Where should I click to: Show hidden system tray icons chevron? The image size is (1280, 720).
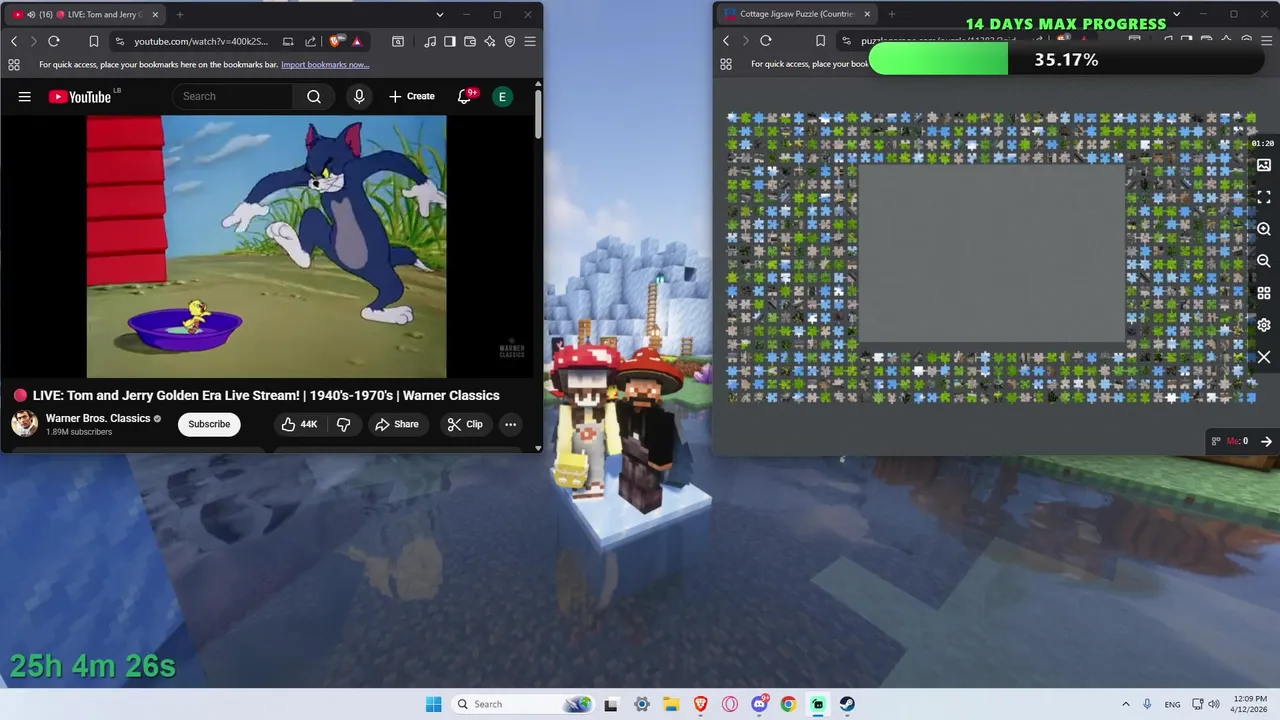(1126, 704)
